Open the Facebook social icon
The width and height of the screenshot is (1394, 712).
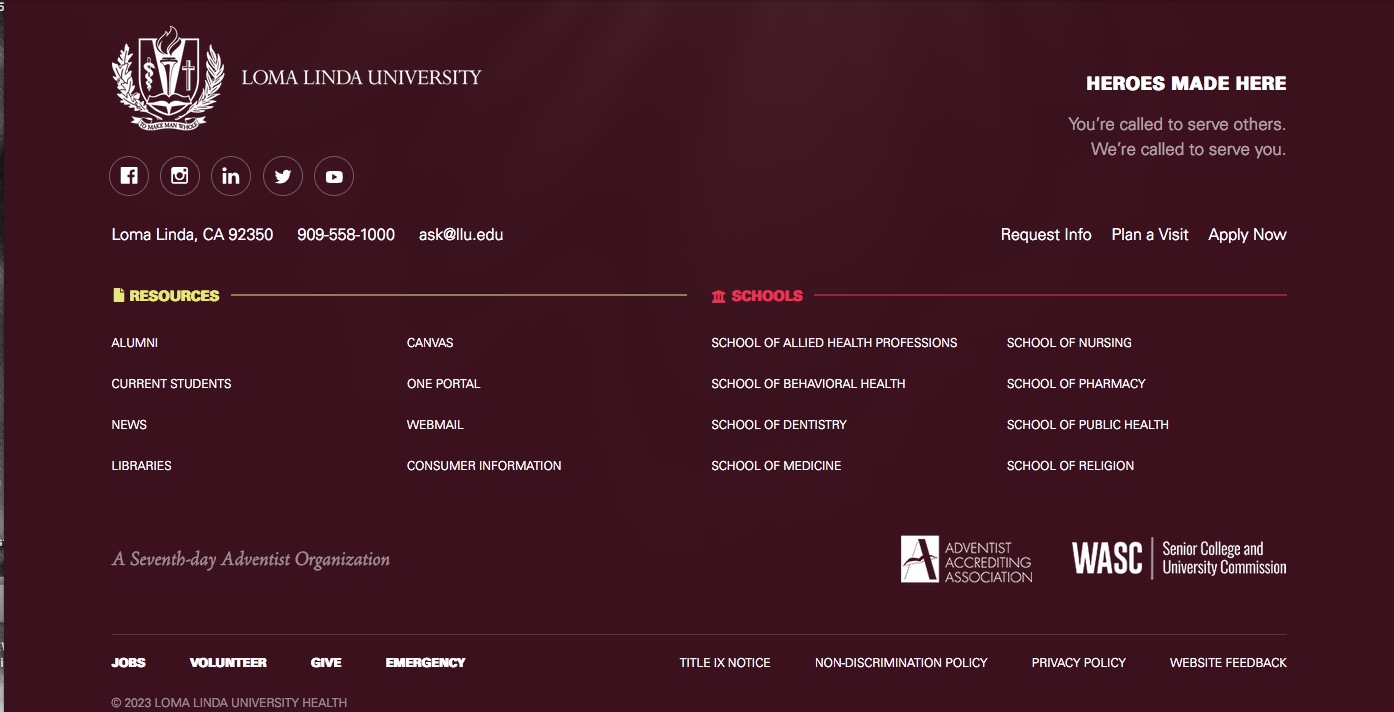pyautogui.click(x=129, y=176)
